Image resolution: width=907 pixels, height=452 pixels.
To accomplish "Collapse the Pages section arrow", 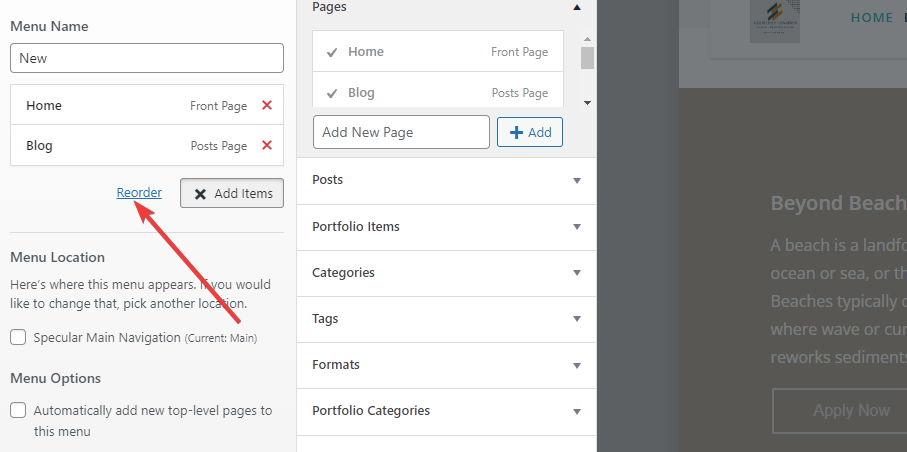I will (x=576, y=8).
